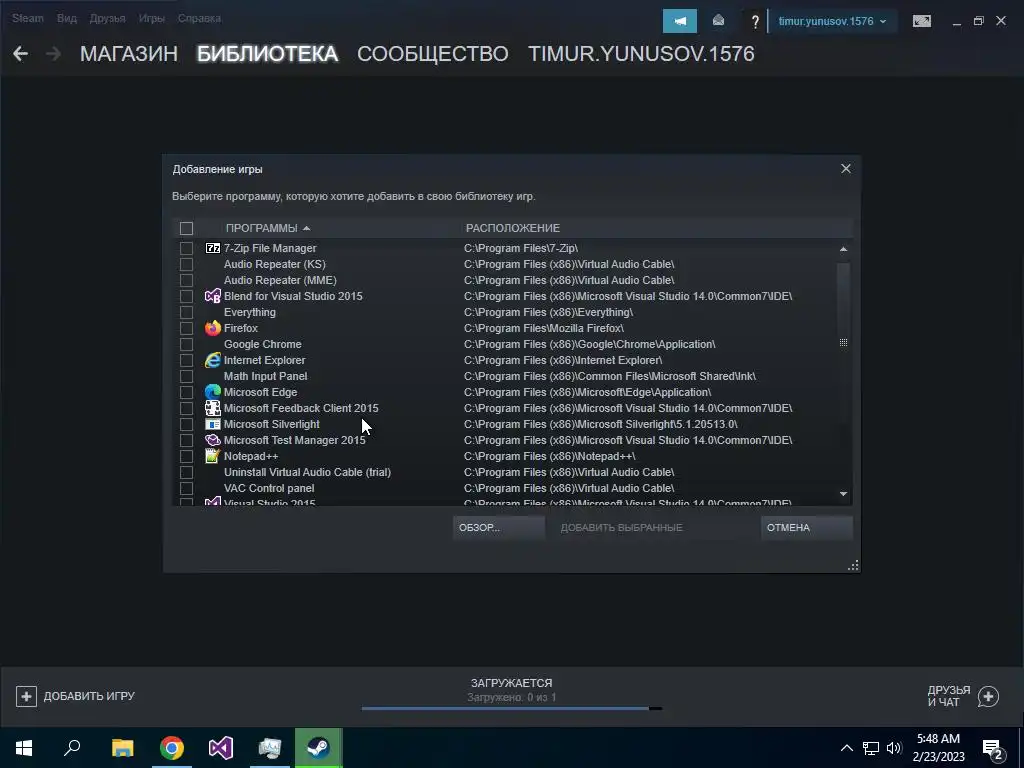Check the Firefox checkbox
Viewport: 1024px width, 768px height.
click(186, 328)
